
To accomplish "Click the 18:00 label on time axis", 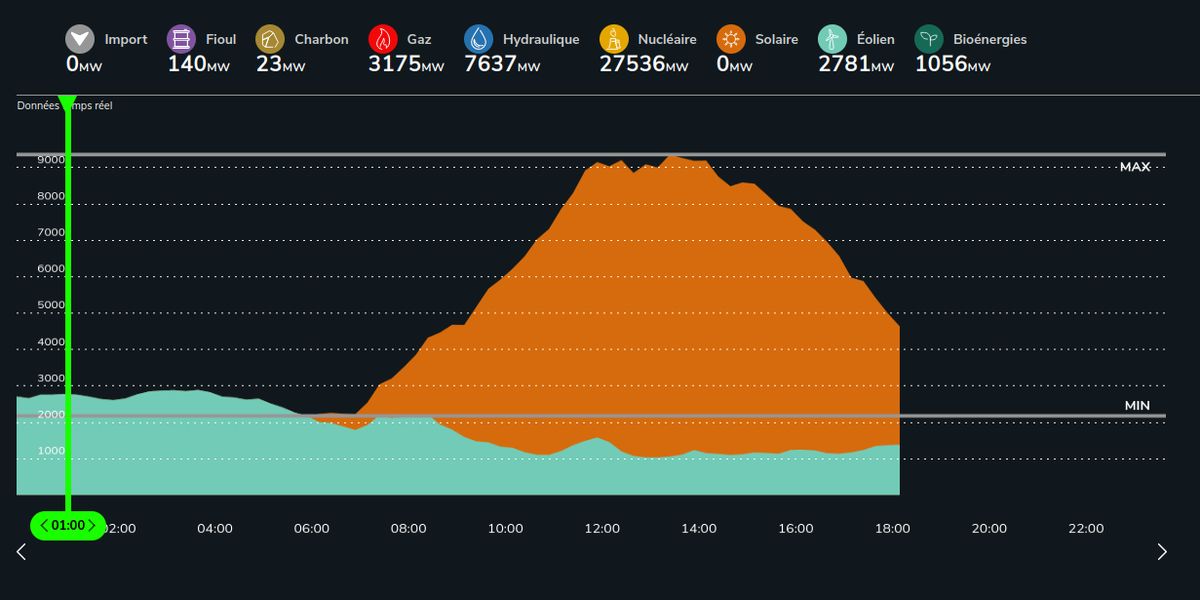I will tap(893, 529).
